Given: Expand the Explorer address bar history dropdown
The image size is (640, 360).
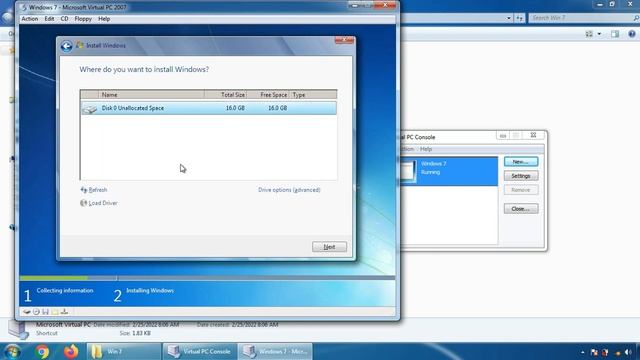Looking at the screenshot, I should pos(509,18).
